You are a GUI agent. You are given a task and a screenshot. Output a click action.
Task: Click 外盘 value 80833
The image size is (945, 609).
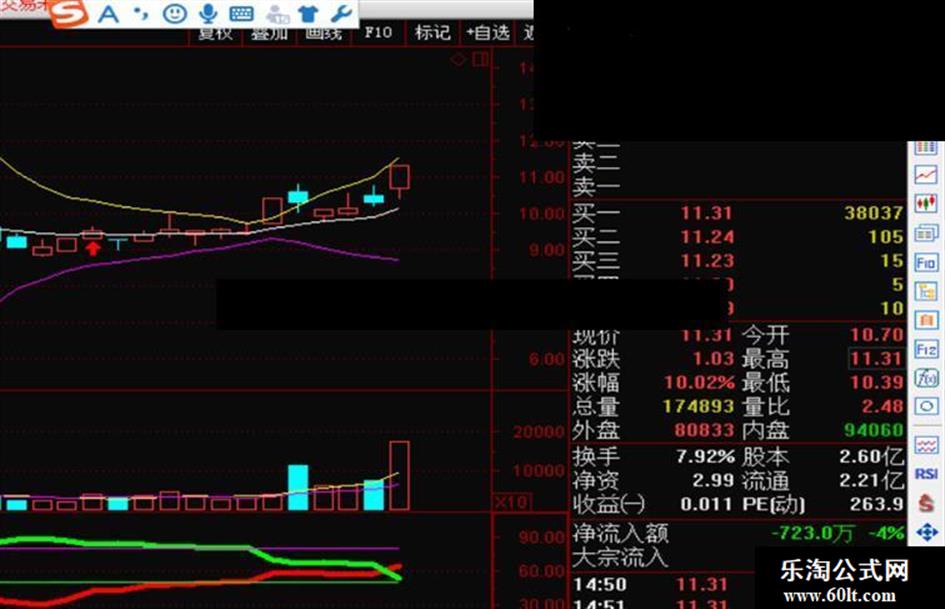pyautogui.click(x=703, y=430)
